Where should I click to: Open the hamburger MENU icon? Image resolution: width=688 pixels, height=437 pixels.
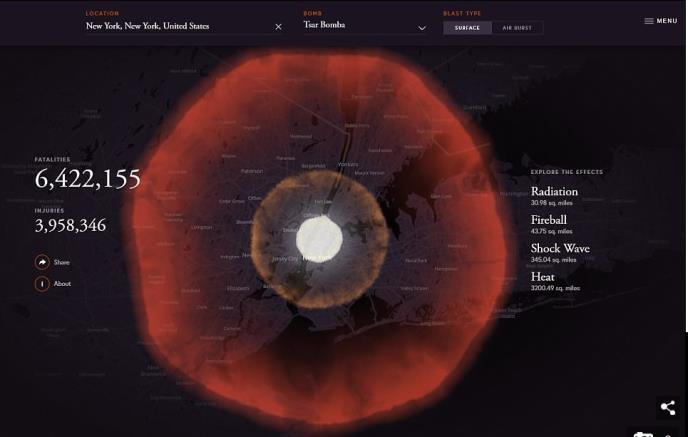[649, 21]
